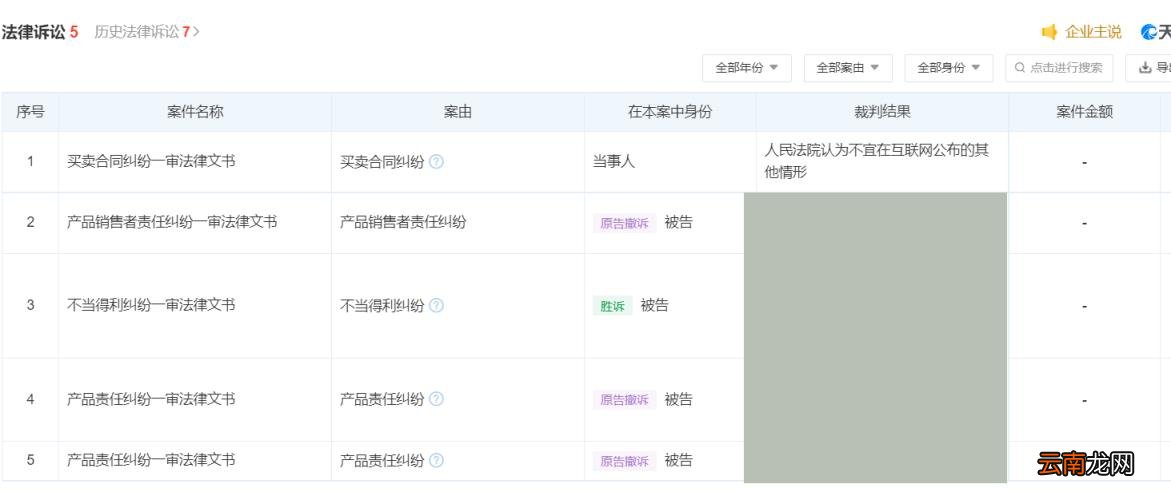The width and height of the screenshot is (1171, 492).
Task: Click help icon beside 买卖合同纠纷 cause
Action: pyautogui.click(x=436, y=161)
